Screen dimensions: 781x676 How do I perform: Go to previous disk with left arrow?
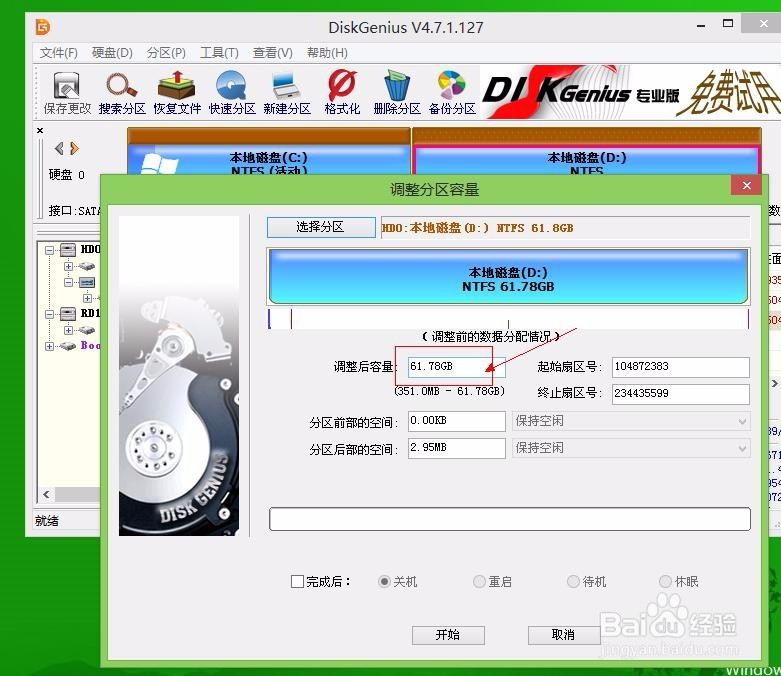click(x=59, y=148)
